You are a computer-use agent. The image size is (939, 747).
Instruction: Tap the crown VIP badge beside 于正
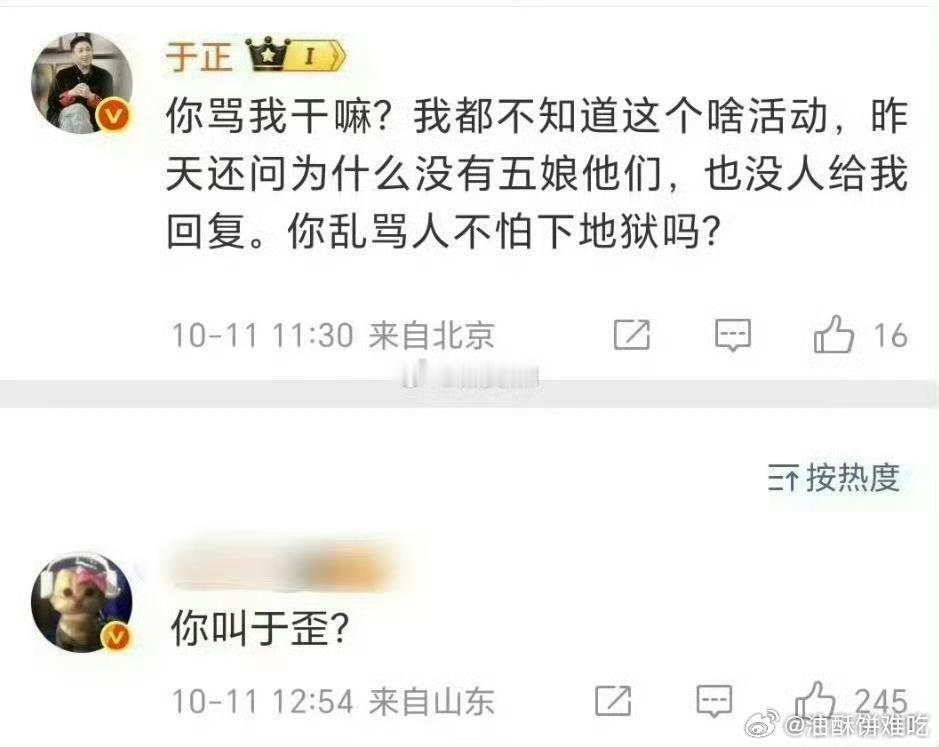[x=296, y=55]
